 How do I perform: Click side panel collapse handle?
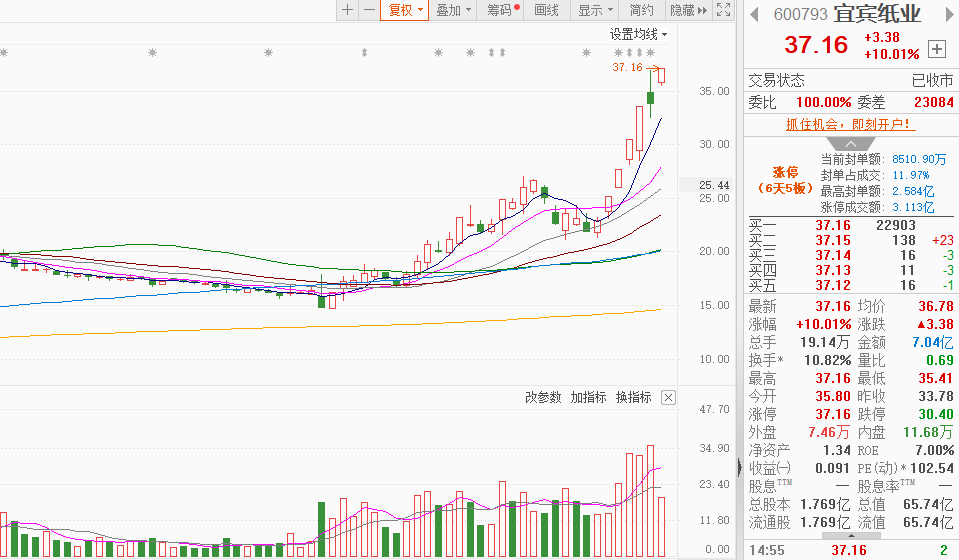tap(740, 468)
